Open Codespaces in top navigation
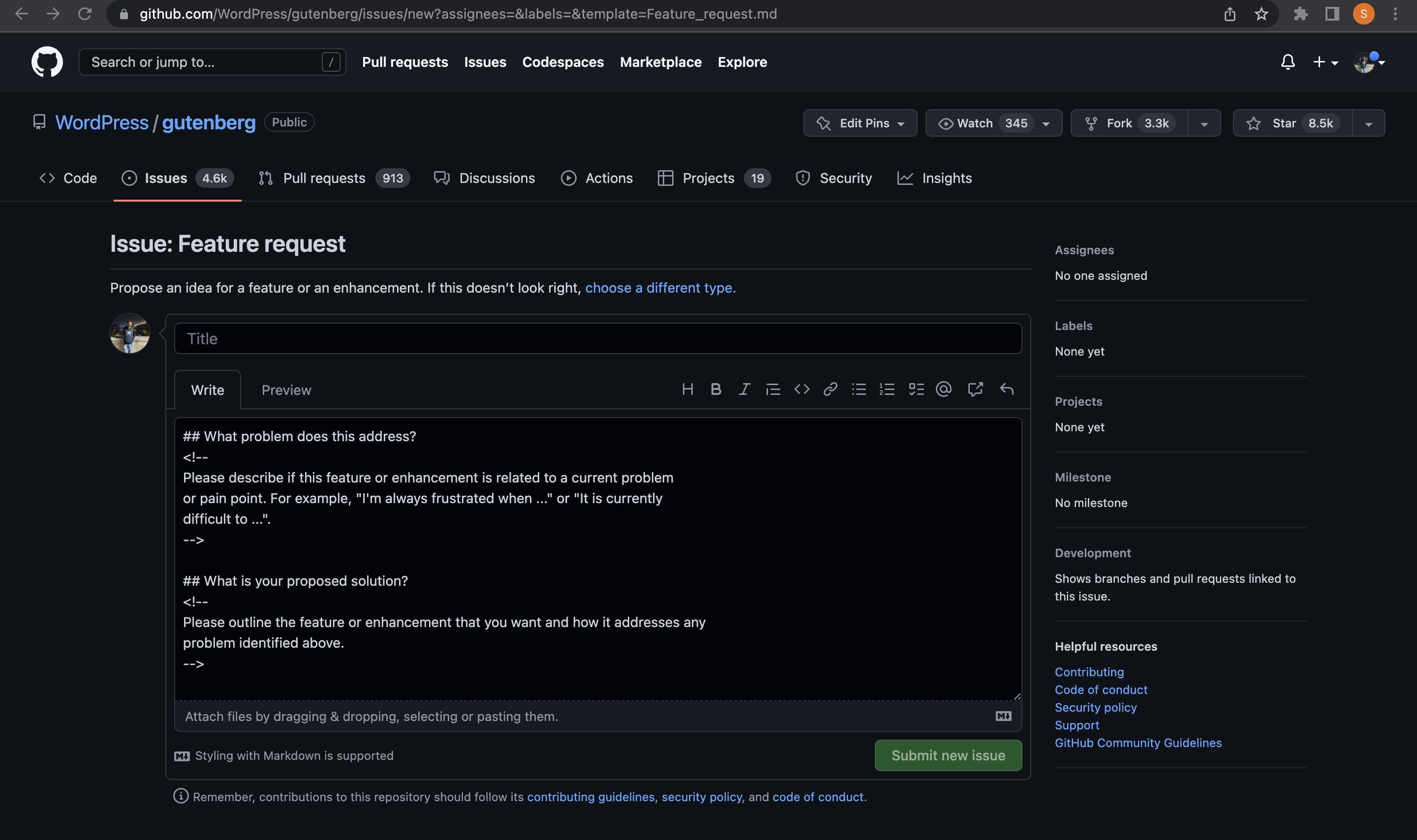1417x840 pixels. 563,61
